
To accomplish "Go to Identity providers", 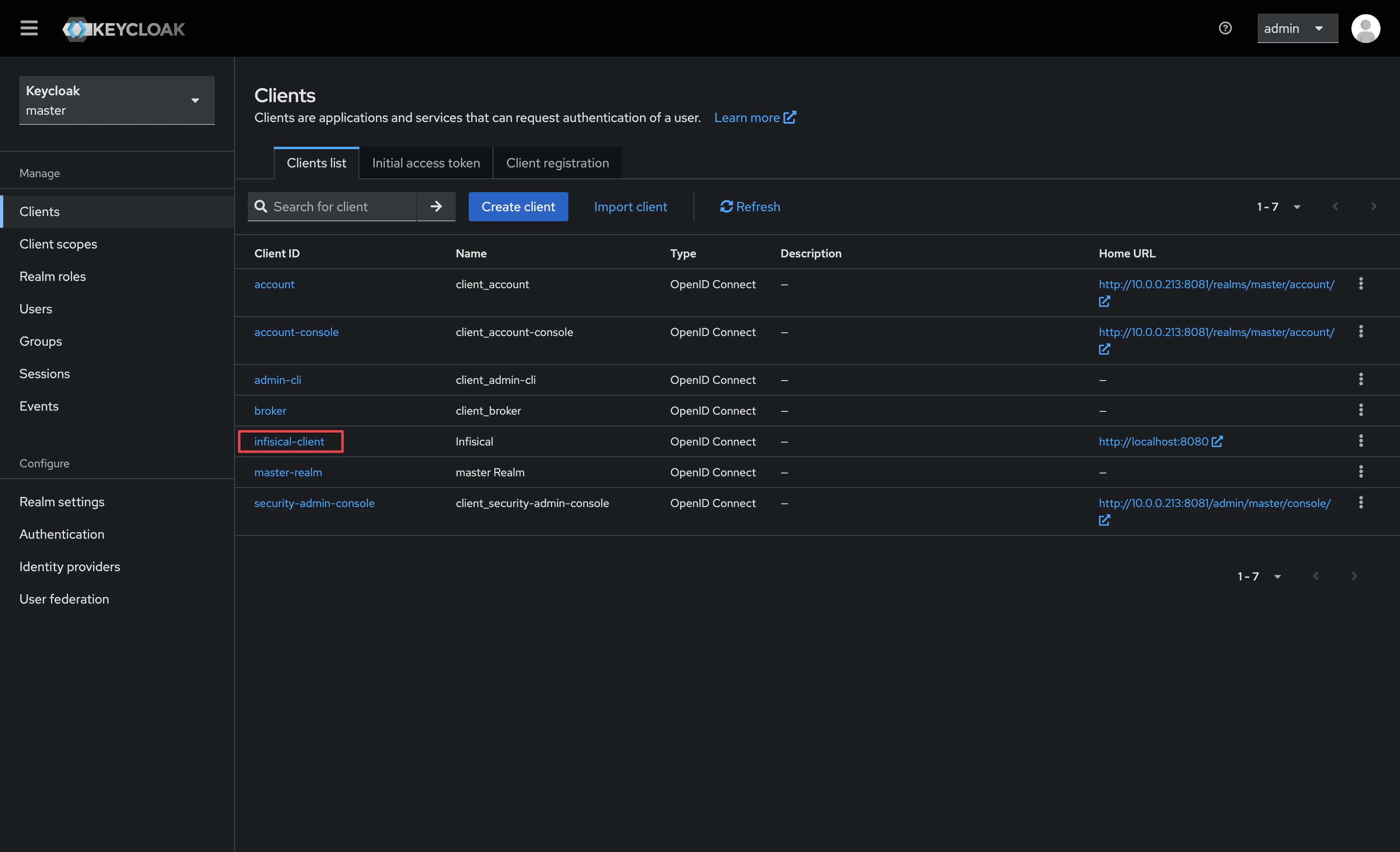I will click(117, 567).
